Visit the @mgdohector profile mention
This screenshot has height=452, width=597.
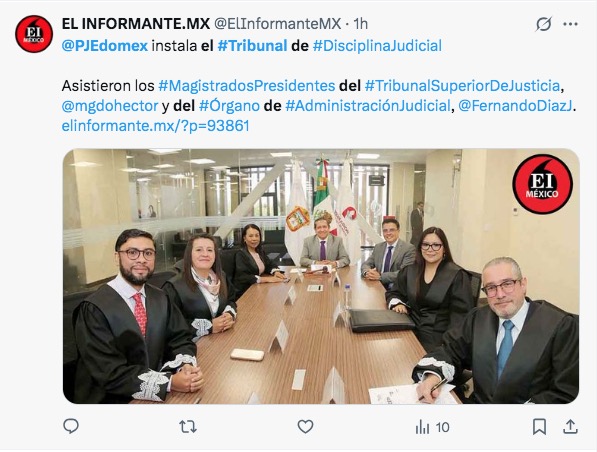click(x=110, y=106)
